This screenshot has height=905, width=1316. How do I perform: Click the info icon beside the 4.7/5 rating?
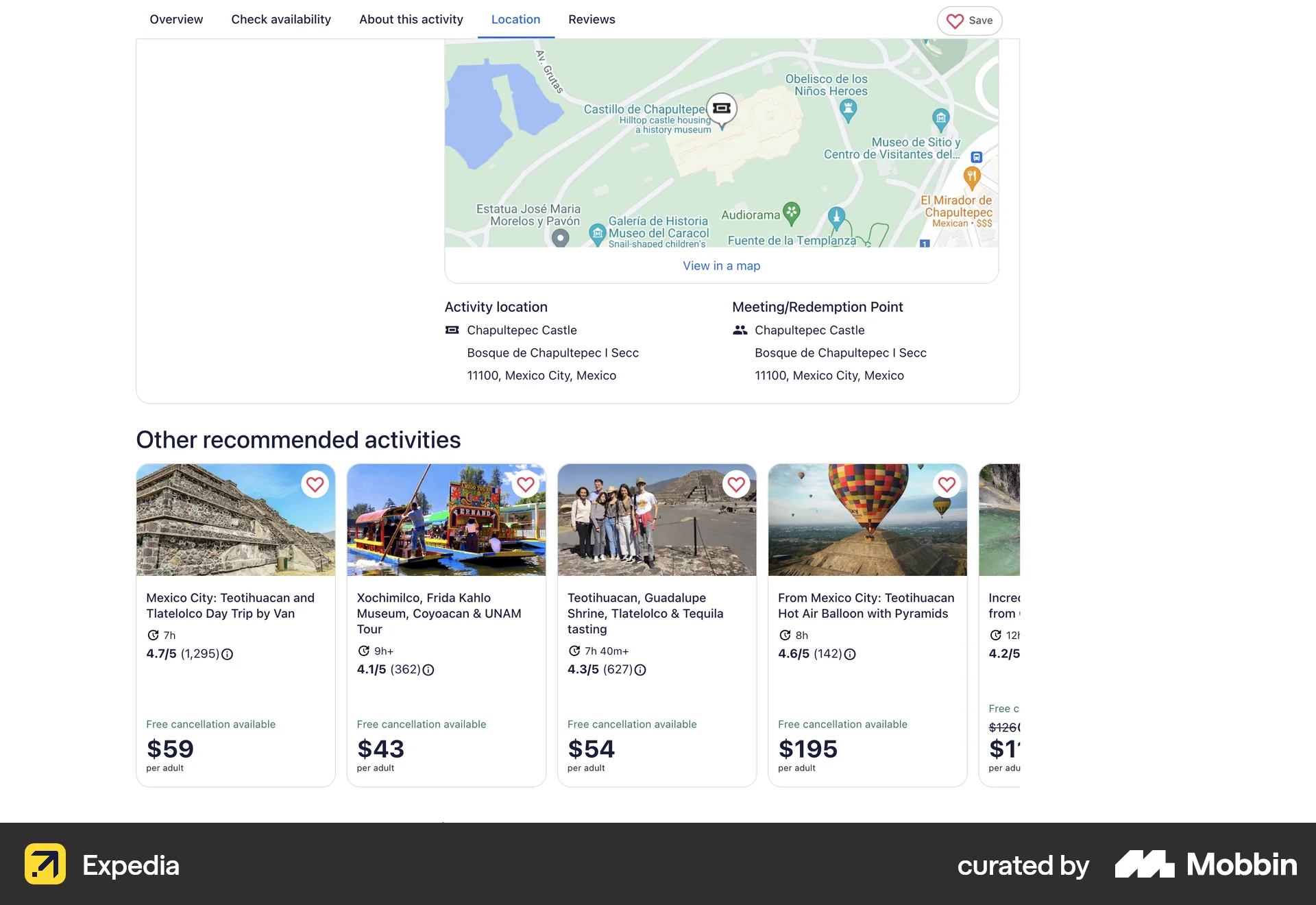coord(228,655)
